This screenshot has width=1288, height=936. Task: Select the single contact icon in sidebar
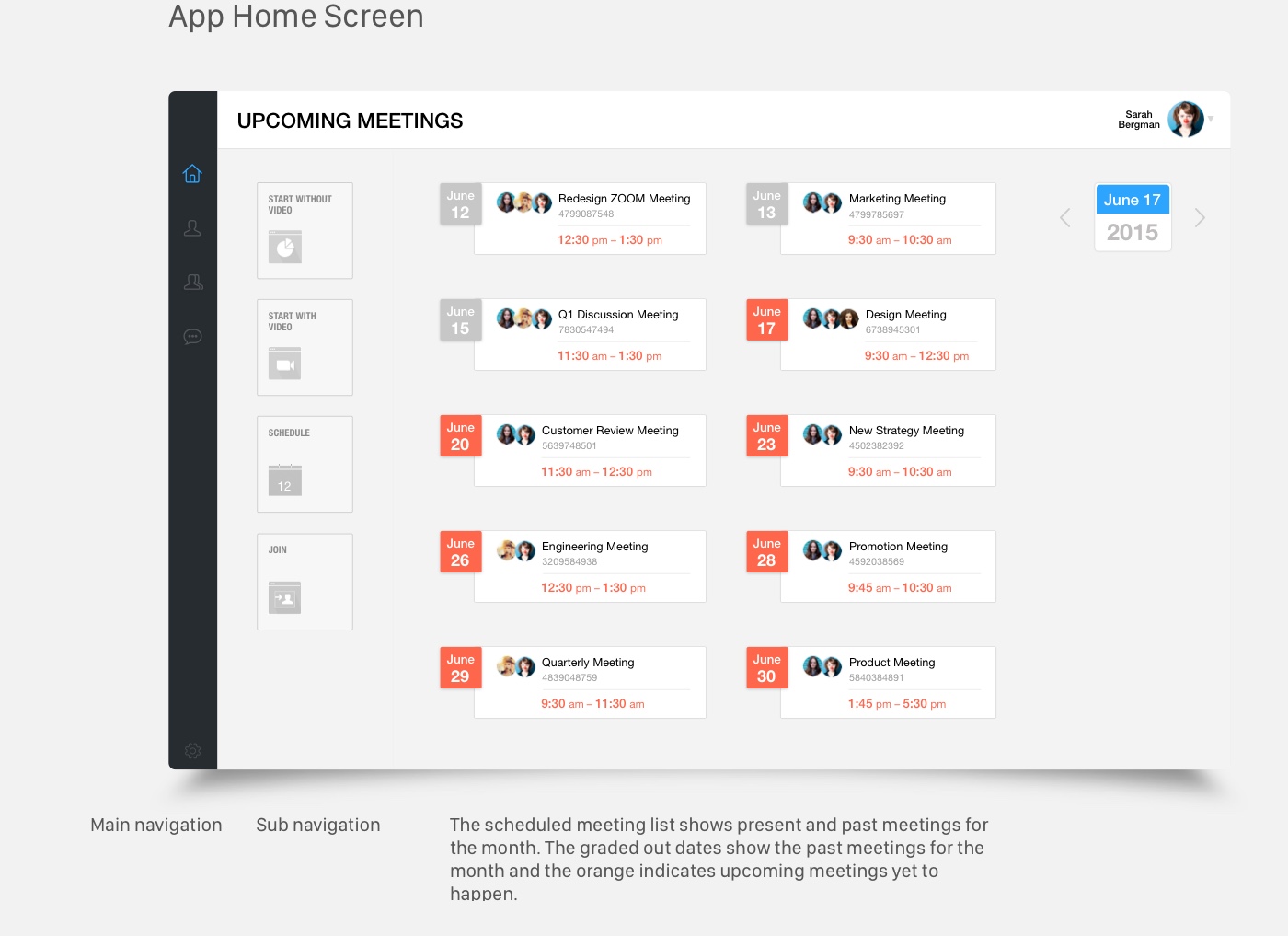(192, 228)
